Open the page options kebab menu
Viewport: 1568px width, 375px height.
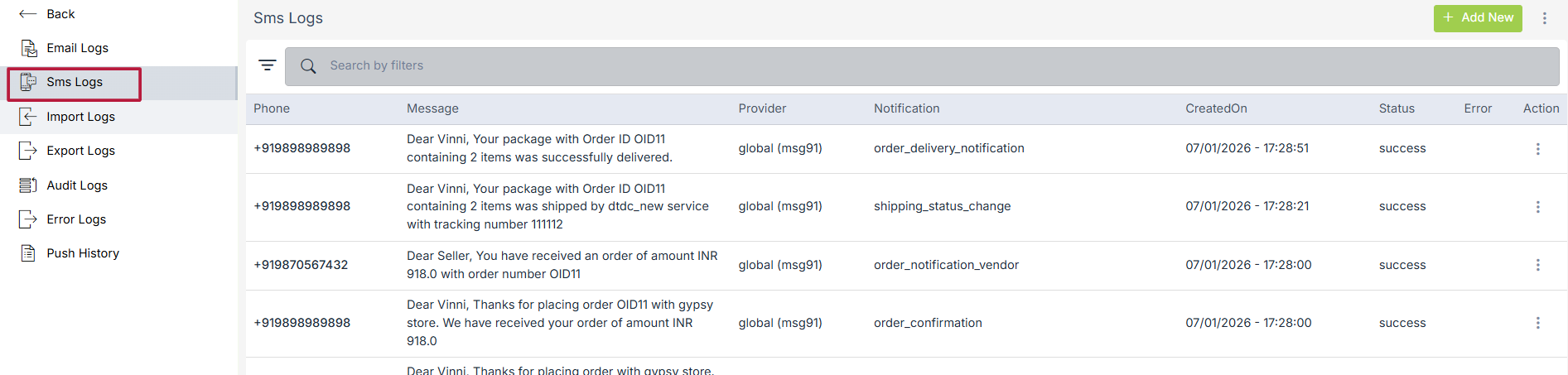tap(1545, 18)
